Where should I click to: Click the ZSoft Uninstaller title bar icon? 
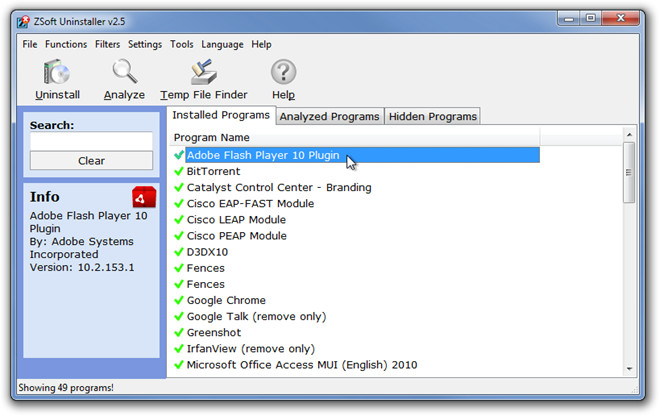point(23,21)
